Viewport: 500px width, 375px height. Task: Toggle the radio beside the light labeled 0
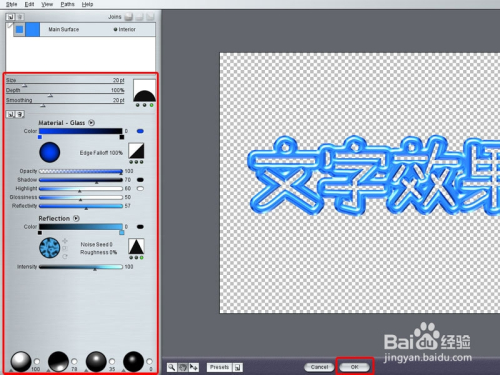point(149,361)
